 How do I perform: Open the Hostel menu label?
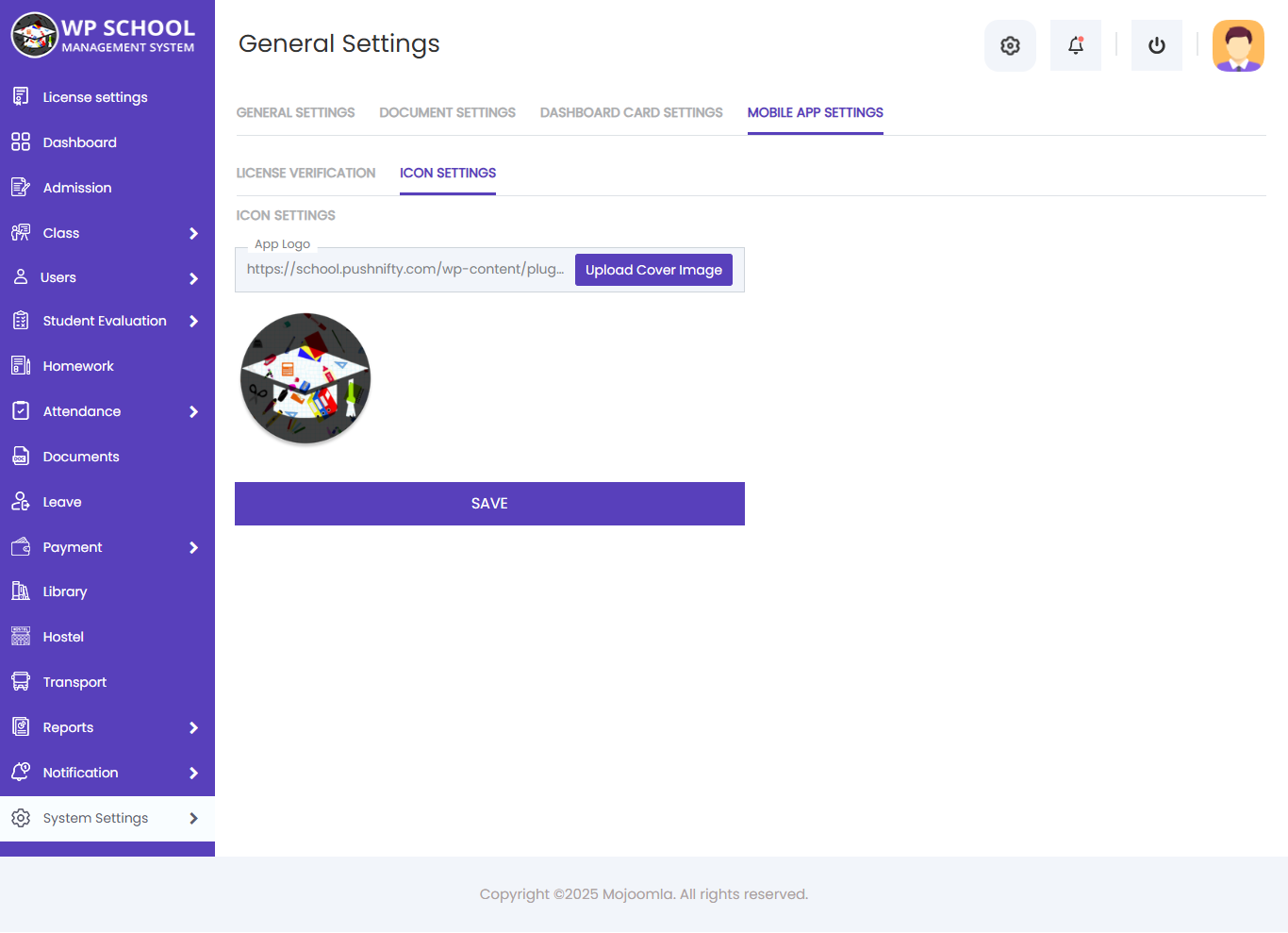tap(63, 637)
